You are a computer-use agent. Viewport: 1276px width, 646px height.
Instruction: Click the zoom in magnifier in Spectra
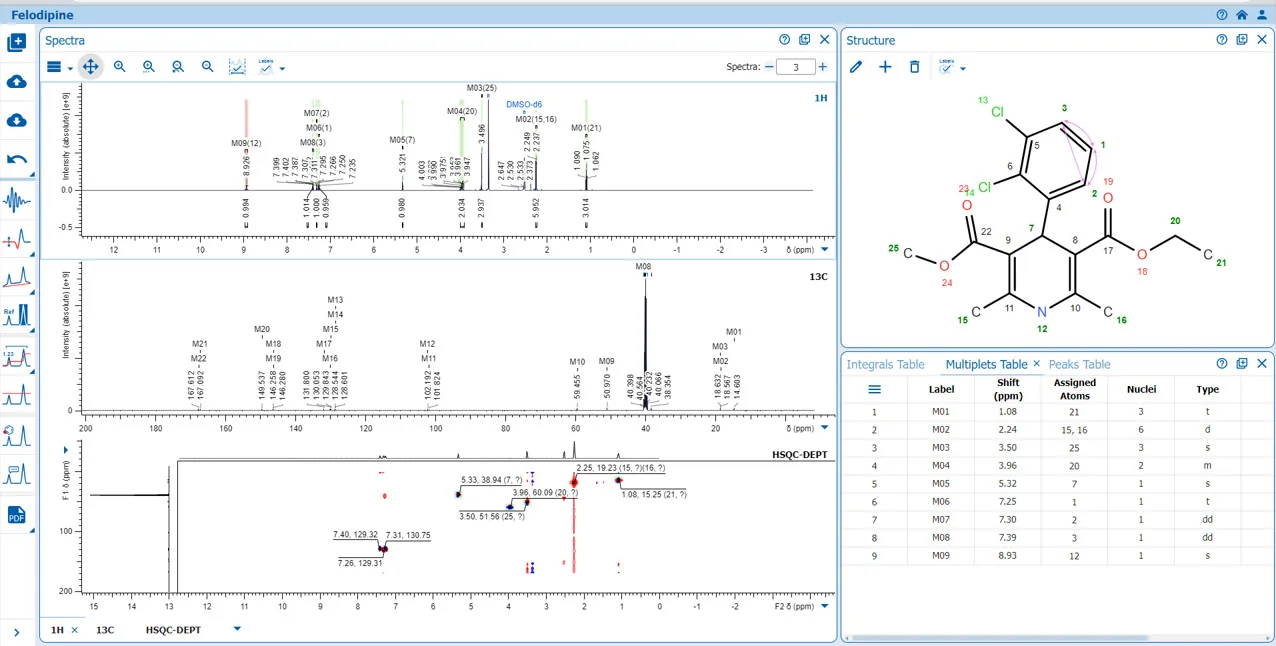pyautogui.click(x=120, y=67)
